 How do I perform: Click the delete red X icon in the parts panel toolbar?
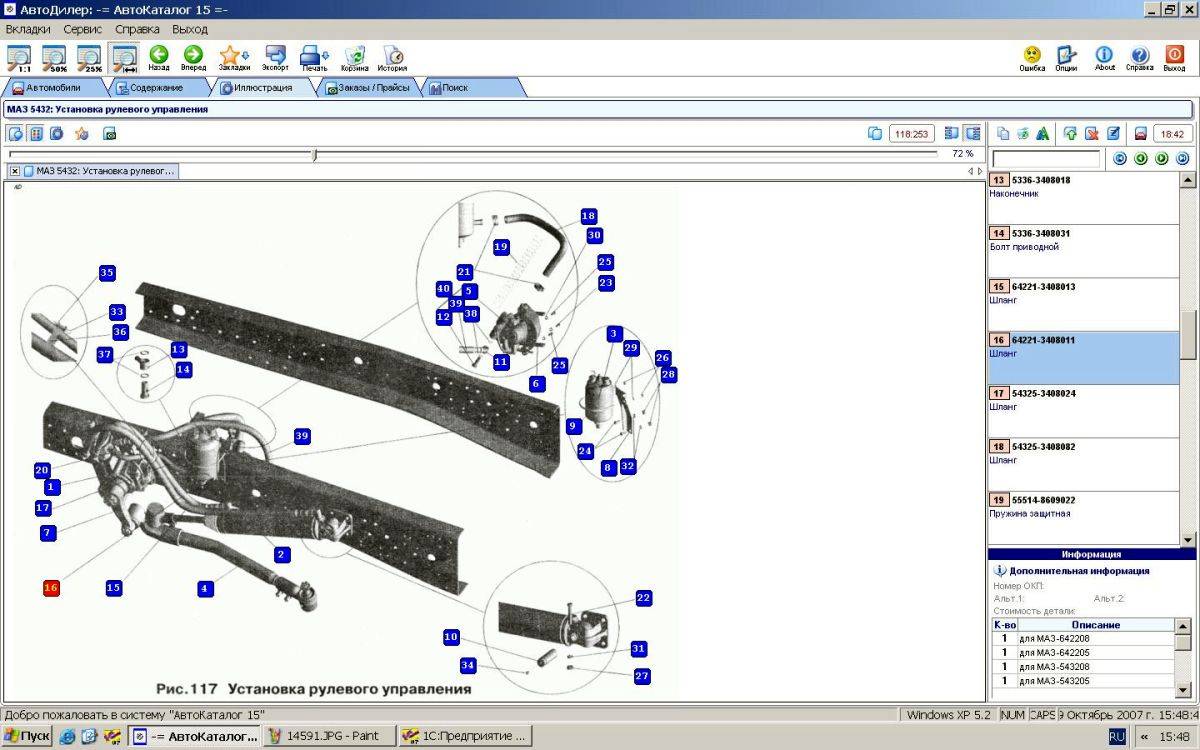[x=1091, y=133]
